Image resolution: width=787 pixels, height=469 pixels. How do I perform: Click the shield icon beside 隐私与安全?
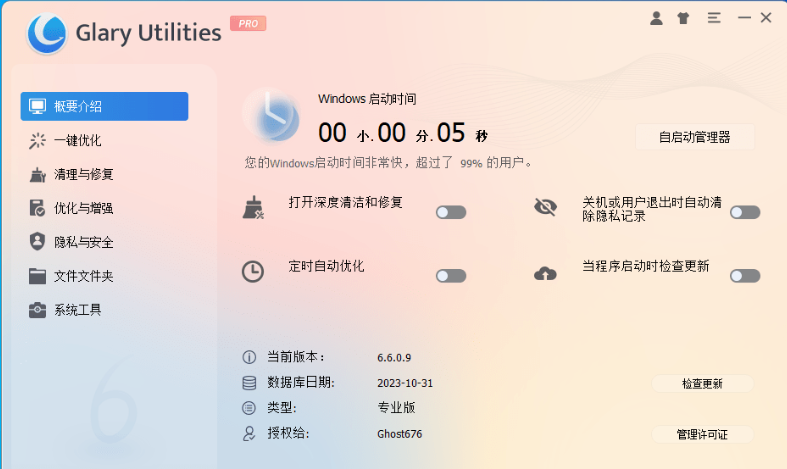37,242
